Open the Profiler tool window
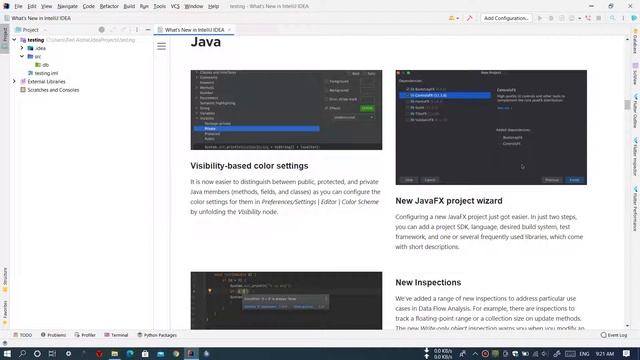 click(x=85, y=335)
